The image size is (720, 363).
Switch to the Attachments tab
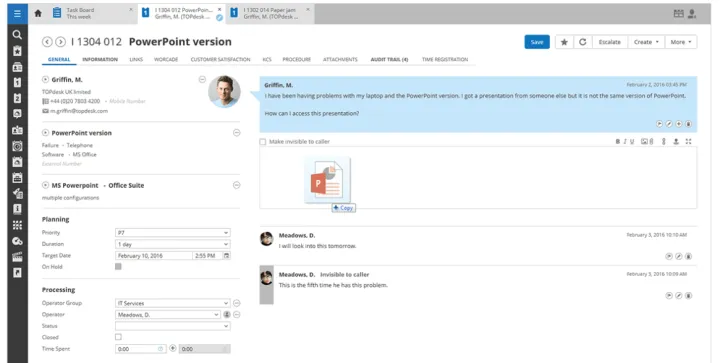[340, 59]
